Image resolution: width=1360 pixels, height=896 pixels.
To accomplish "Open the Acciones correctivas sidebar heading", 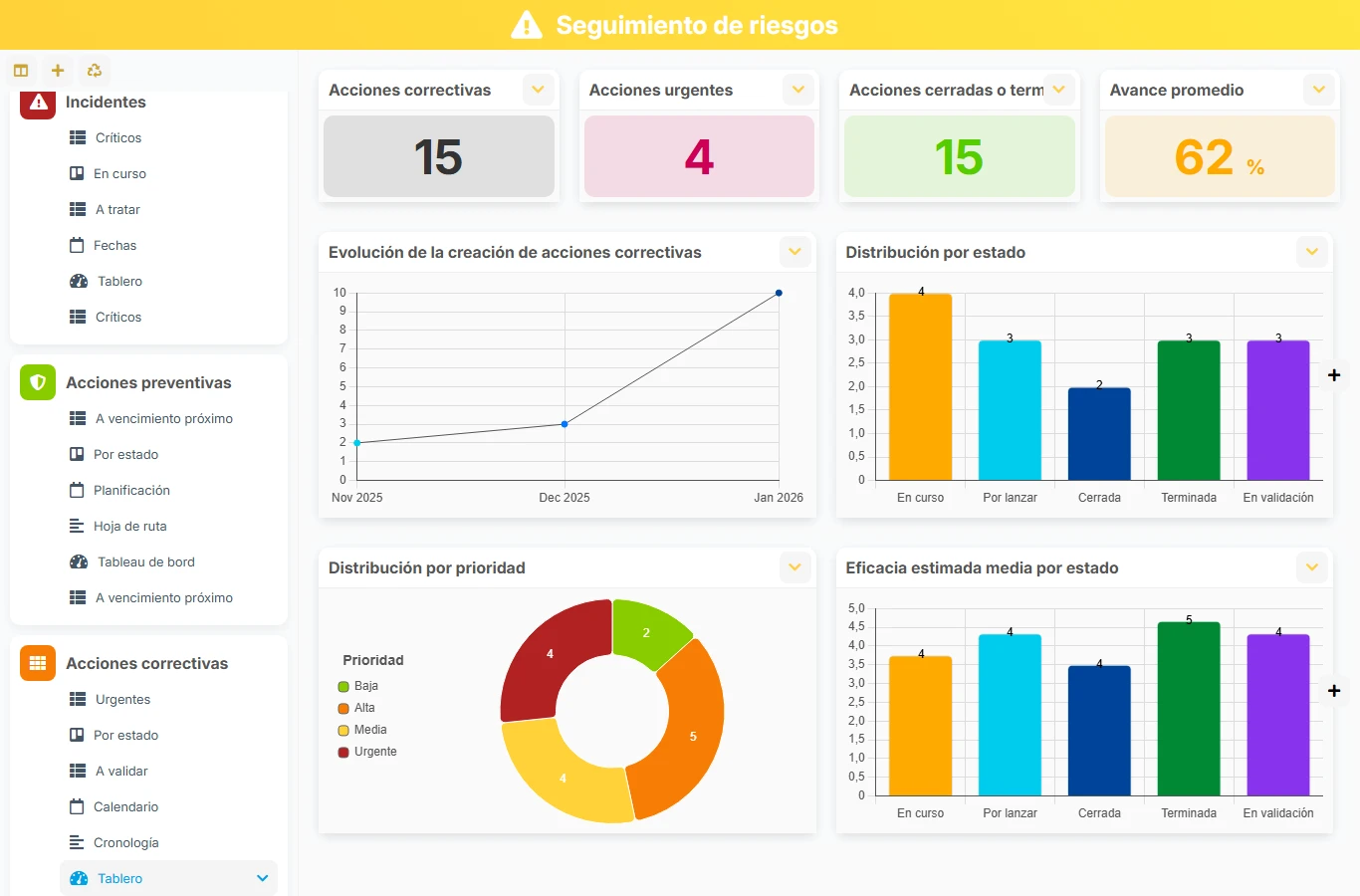I will [146, 663].
